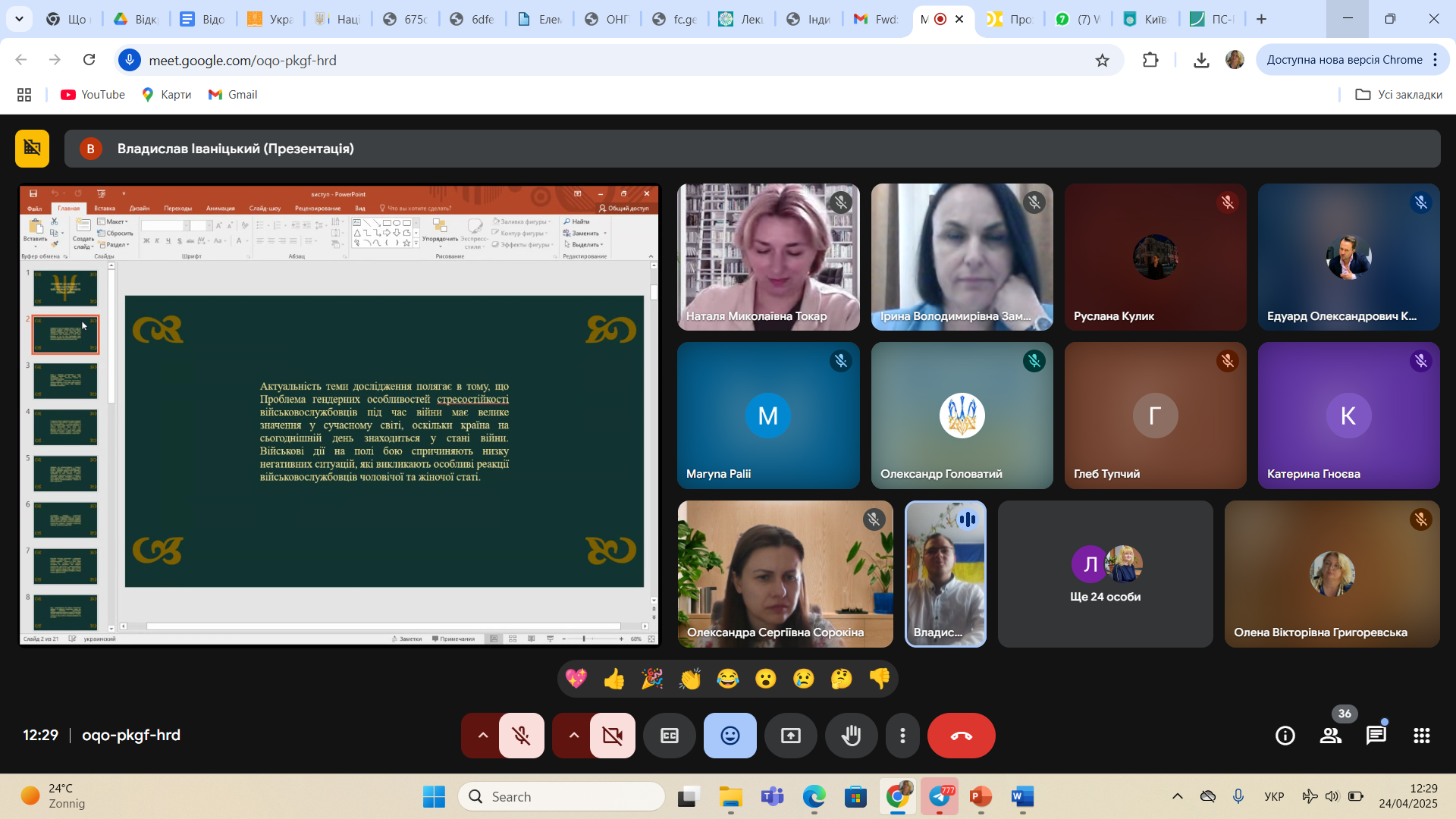Expand microphone audio settings arrow

482,735
